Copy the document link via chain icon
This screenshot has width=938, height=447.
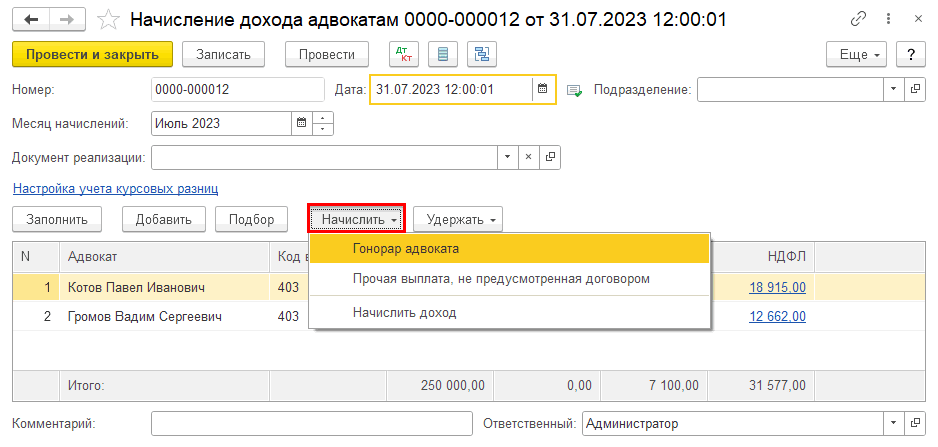[858, 20]
